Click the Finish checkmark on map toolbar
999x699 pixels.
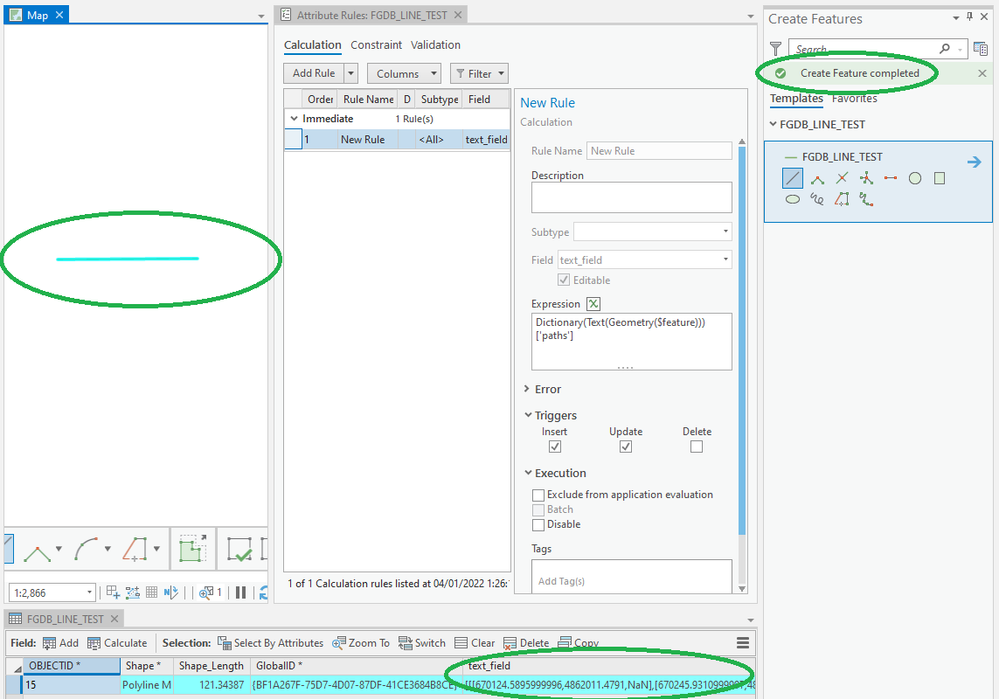pos(240,549)
